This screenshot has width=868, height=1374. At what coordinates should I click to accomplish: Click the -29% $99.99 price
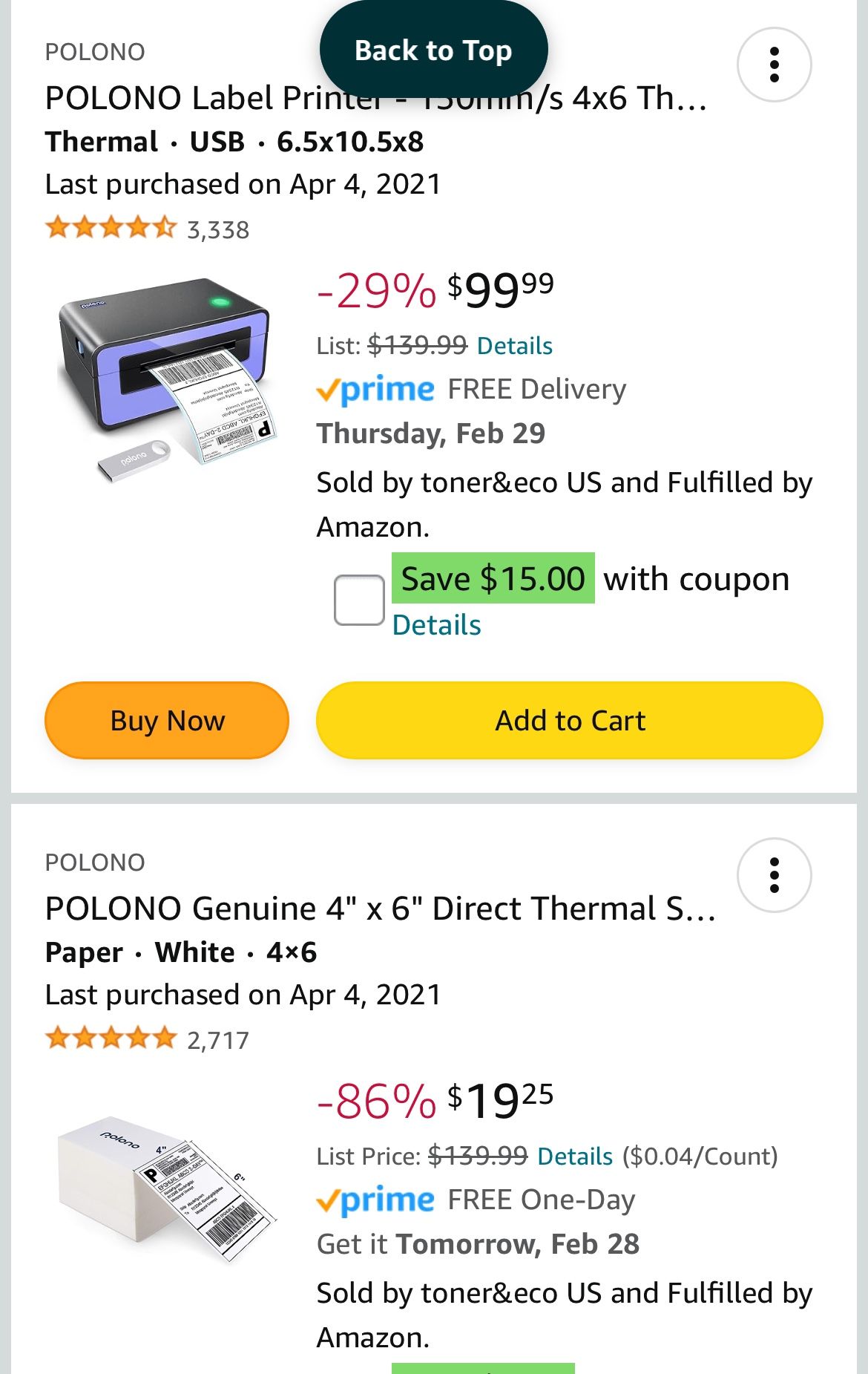click(435, 290)
